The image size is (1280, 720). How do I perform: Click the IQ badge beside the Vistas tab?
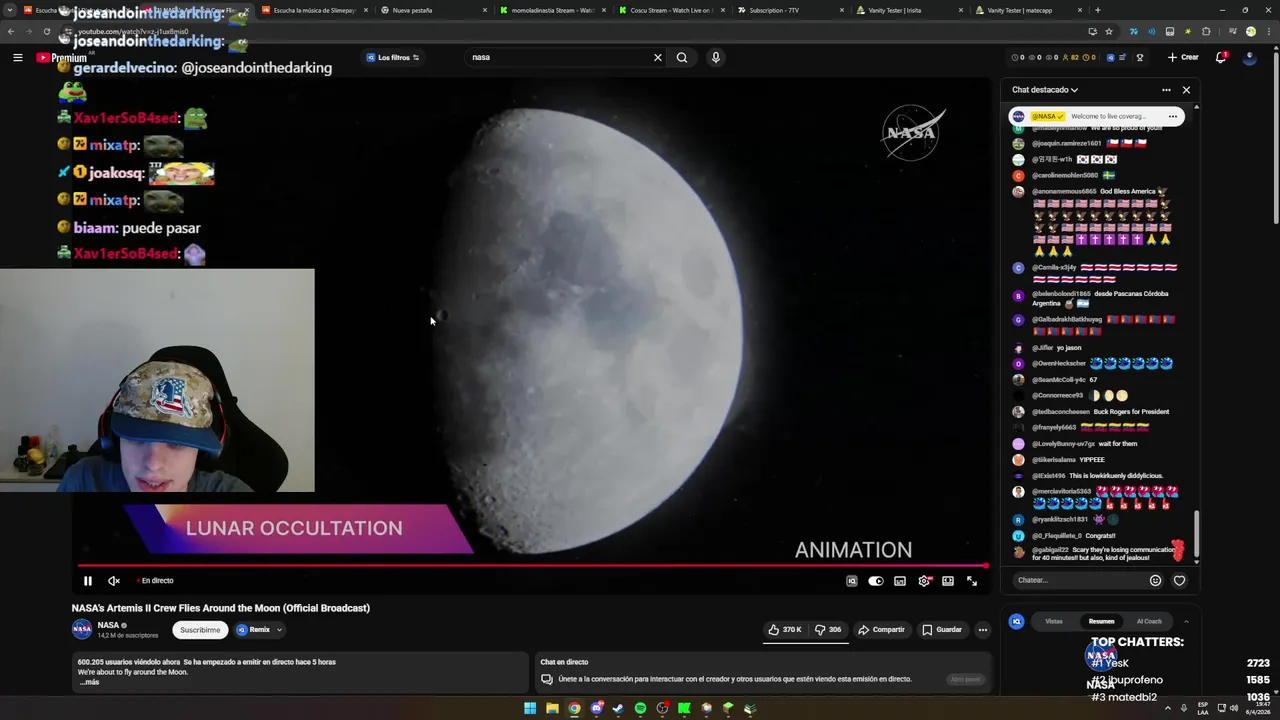[x=1016, y=621]
